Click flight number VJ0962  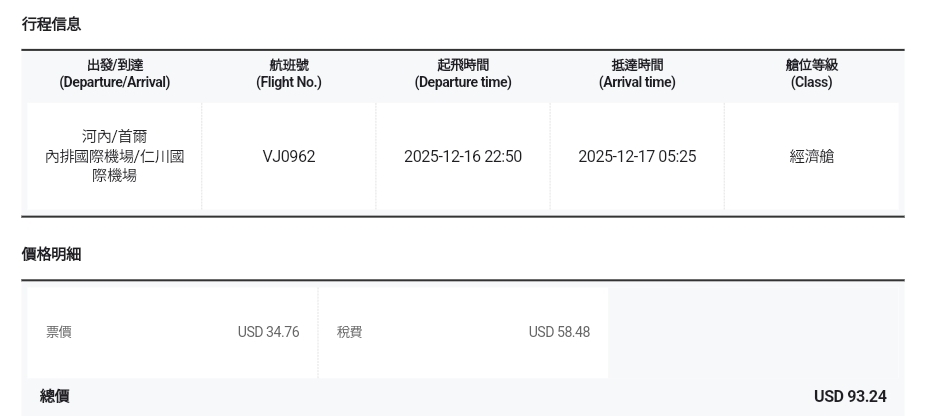pyautogui.click(x=289, y=157)
